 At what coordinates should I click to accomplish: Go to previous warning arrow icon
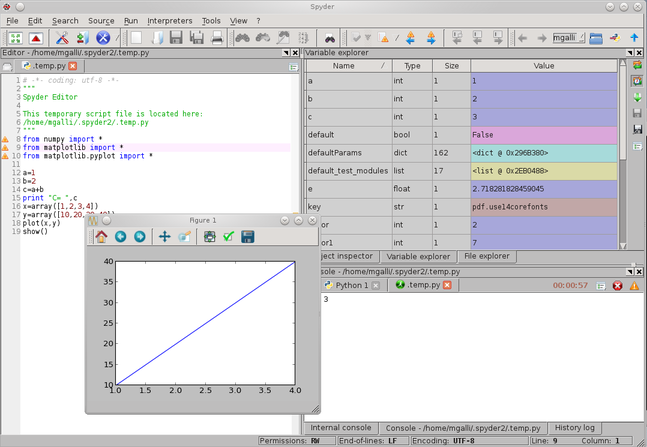[410, 38]
